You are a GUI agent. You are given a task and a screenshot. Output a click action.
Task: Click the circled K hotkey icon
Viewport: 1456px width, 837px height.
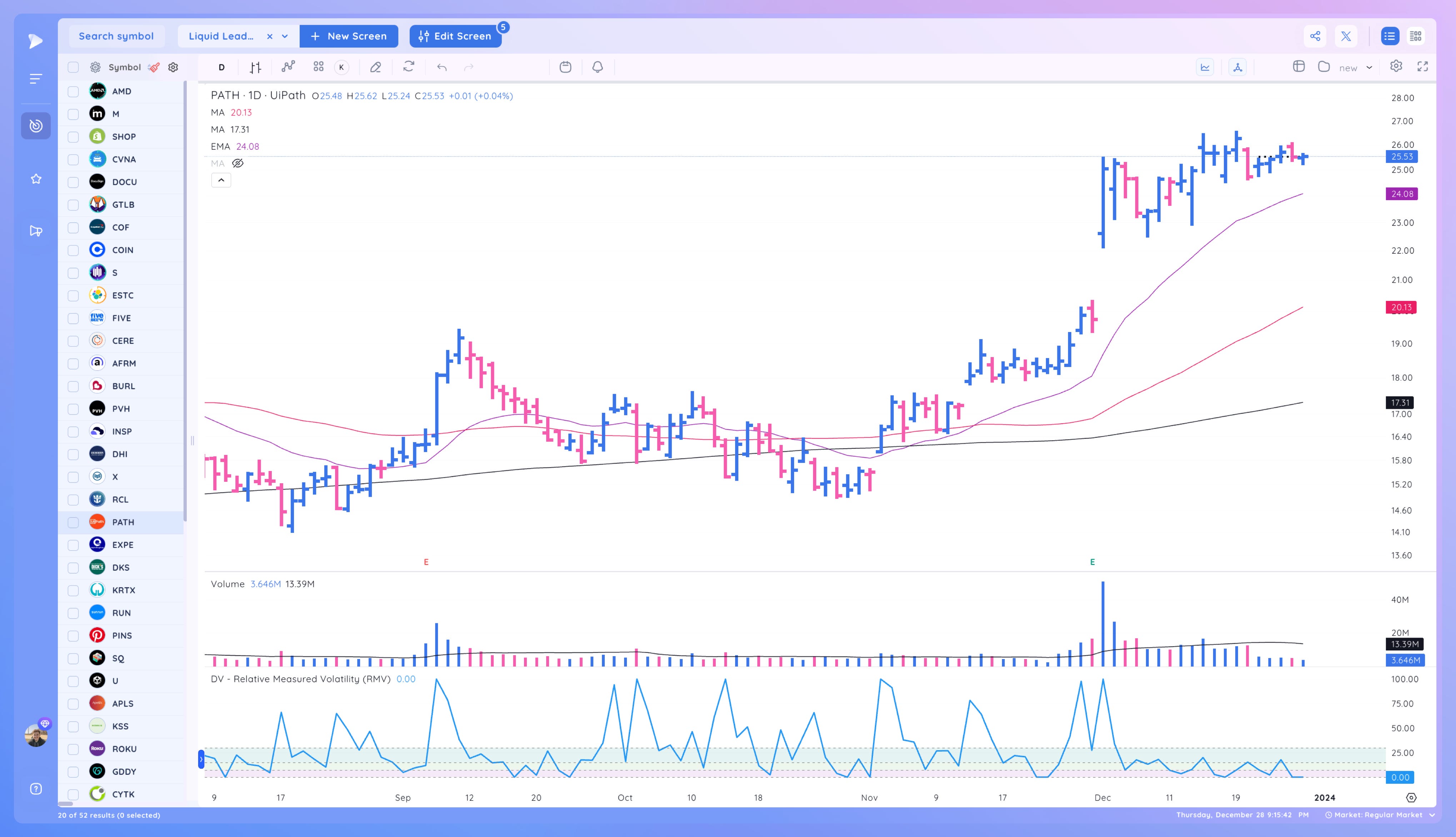(341, 67)
